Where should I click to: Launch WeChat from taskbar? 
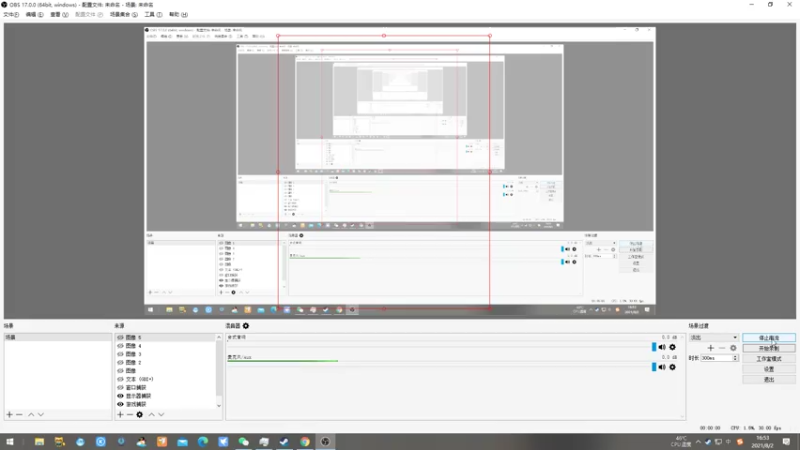(243, 442)
